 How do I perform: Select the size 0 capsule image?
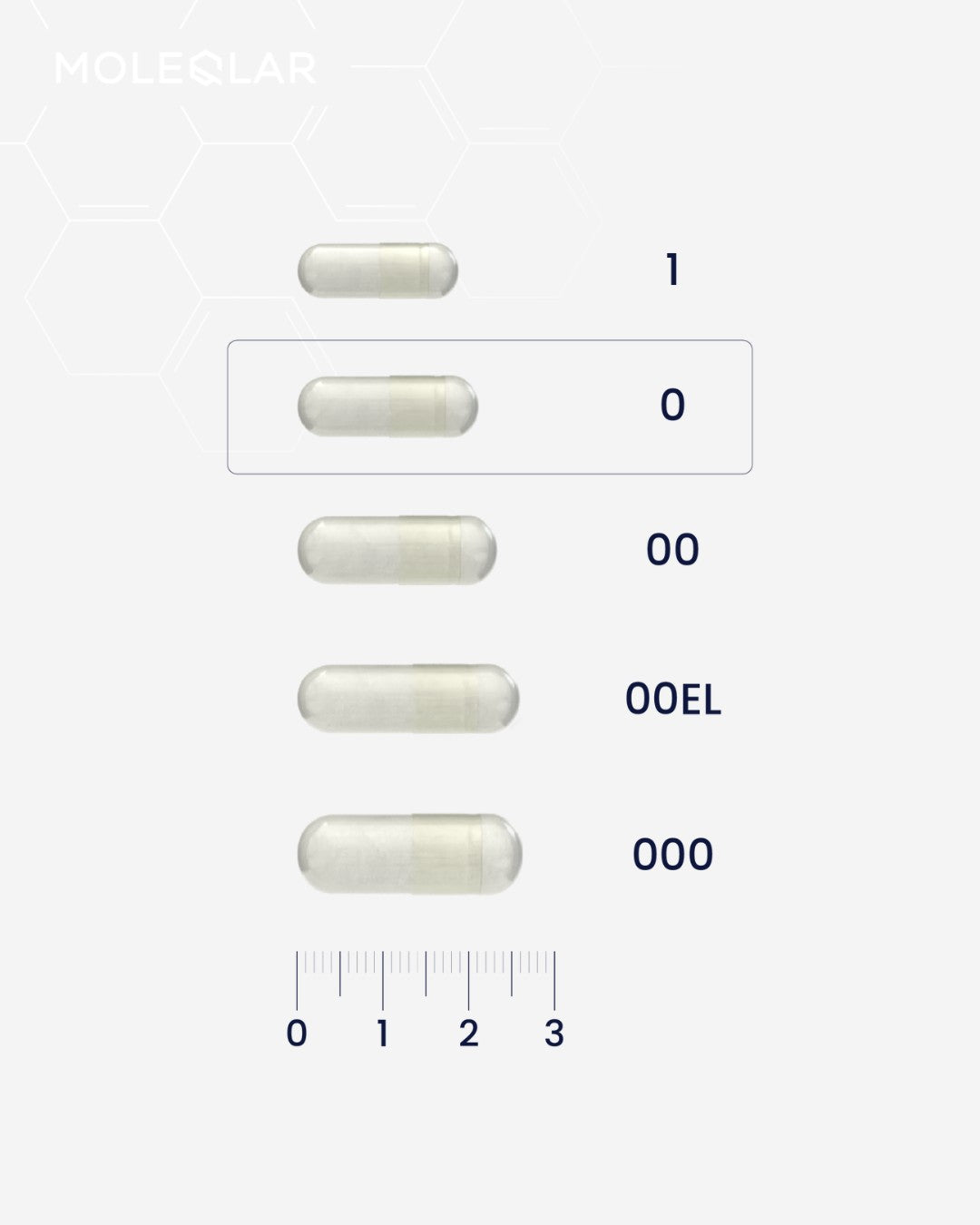click(387, 406)
